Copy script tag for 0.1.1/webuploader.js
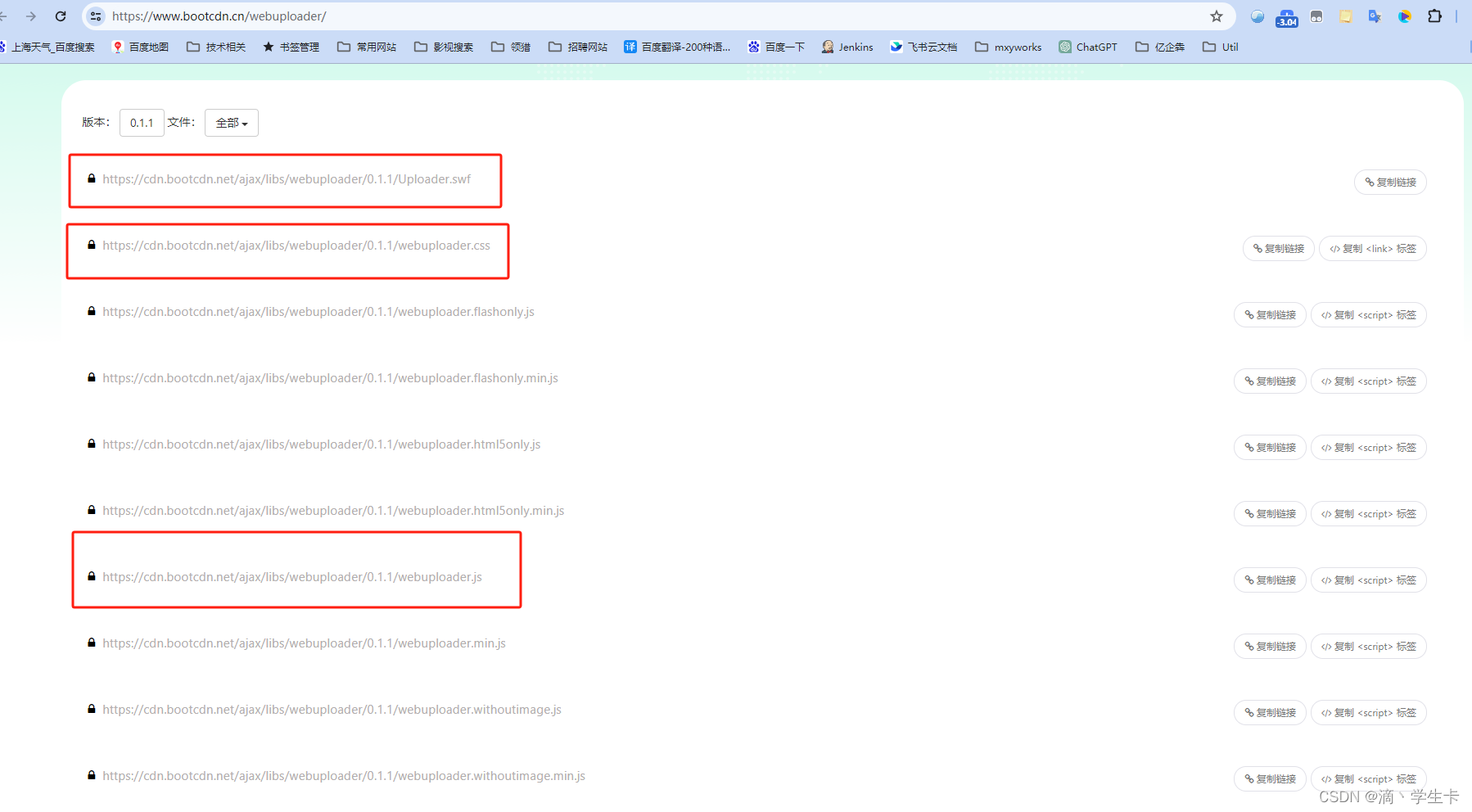The image size is (1472, 812). tap(1369, 580)
